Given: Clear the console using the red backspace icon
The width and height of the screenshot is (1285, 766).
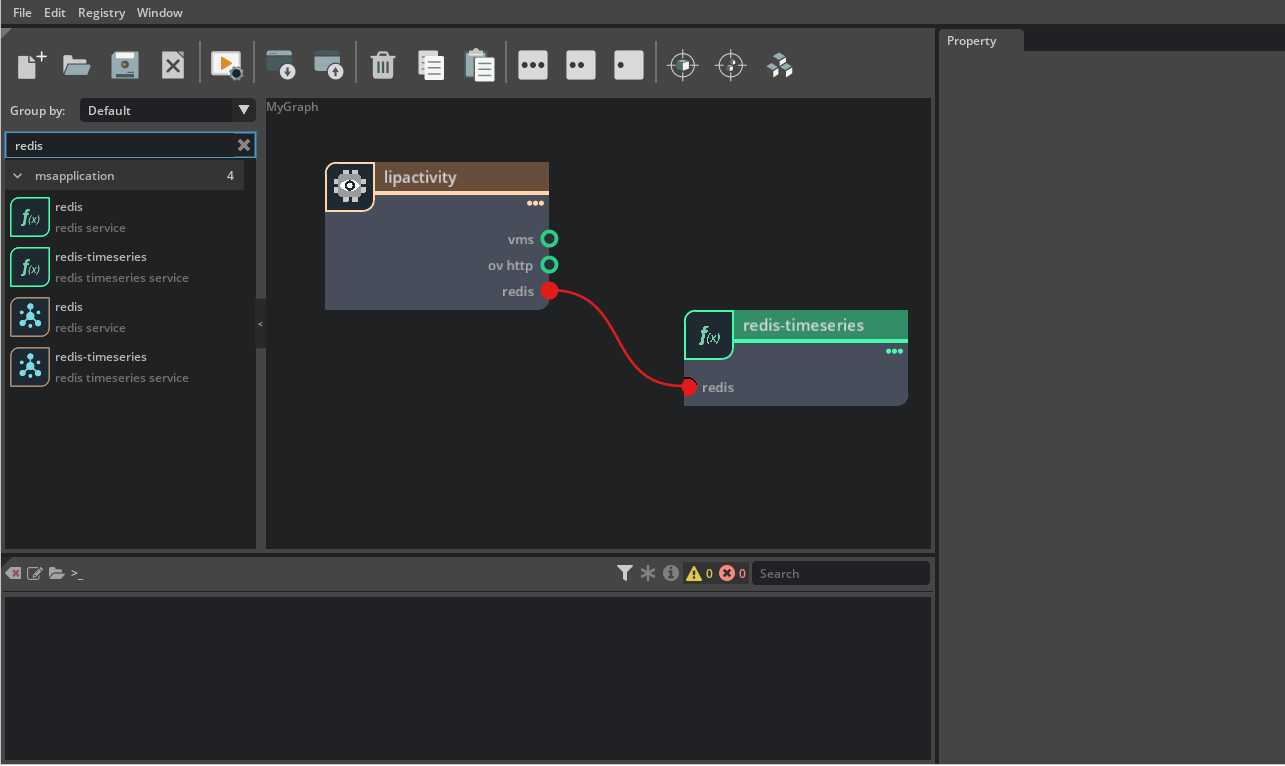Looking at the screenshot, I should [14, 573].
